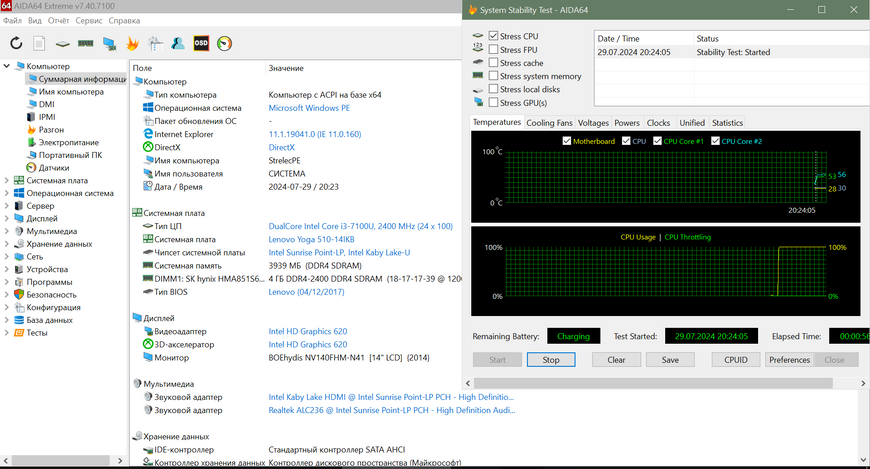This screenshot has width=870, height=469.
Task: Open the Справка menu
Action: [x=124, y=21]
